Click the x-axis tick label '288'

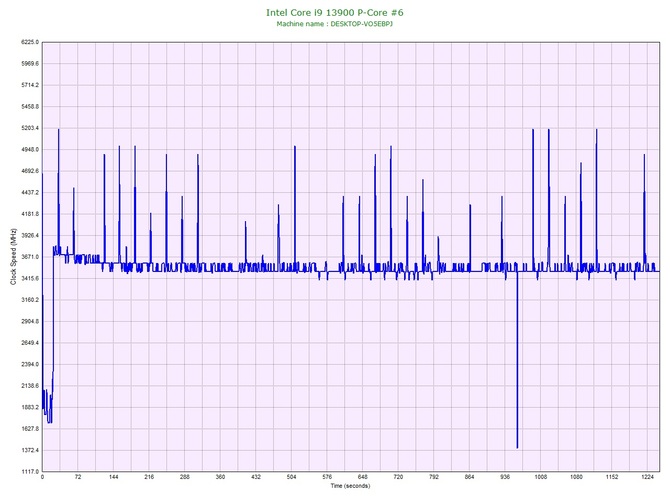(x=185, y=477)
